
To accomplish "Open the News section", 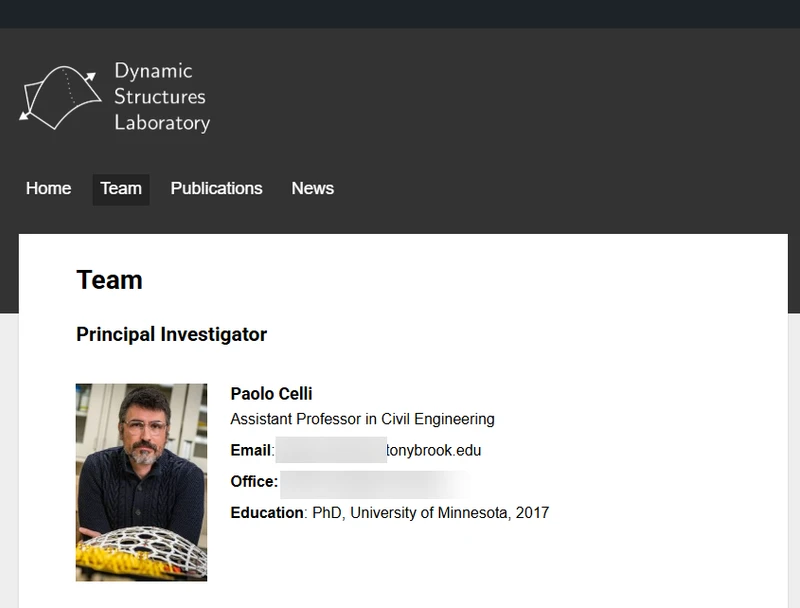I will click(313, 189).
